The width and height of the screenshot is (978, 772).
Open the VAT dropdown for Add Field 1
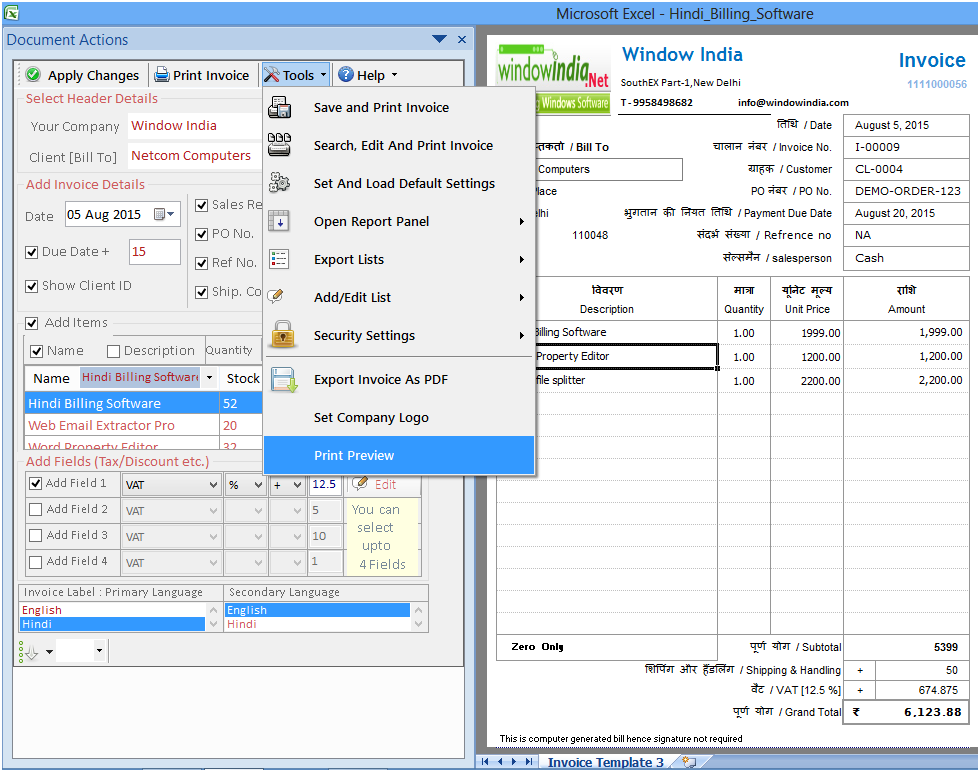(213, 485)
